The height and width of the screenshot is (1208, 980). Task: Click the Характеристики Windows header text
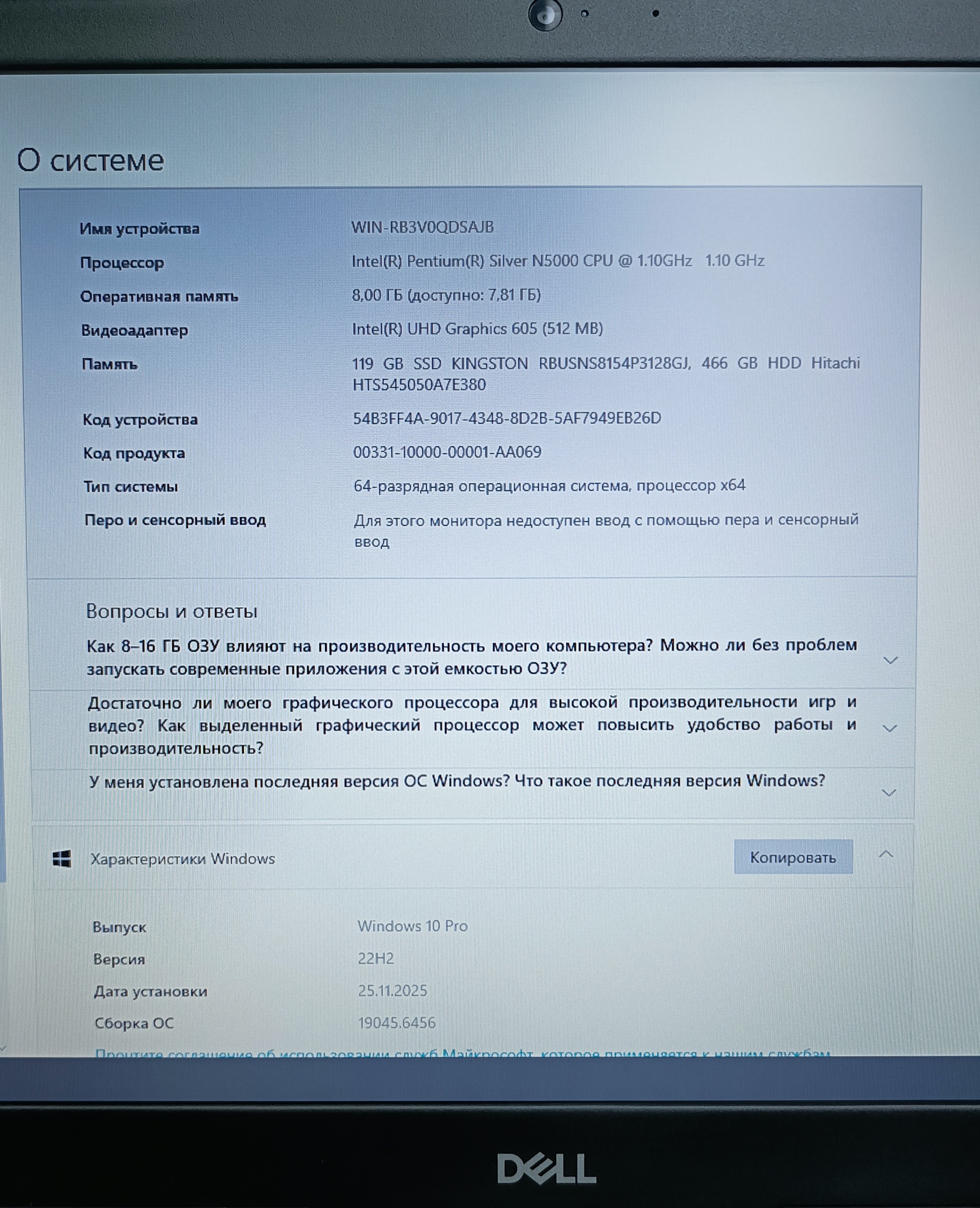click(x=183, y=859)
